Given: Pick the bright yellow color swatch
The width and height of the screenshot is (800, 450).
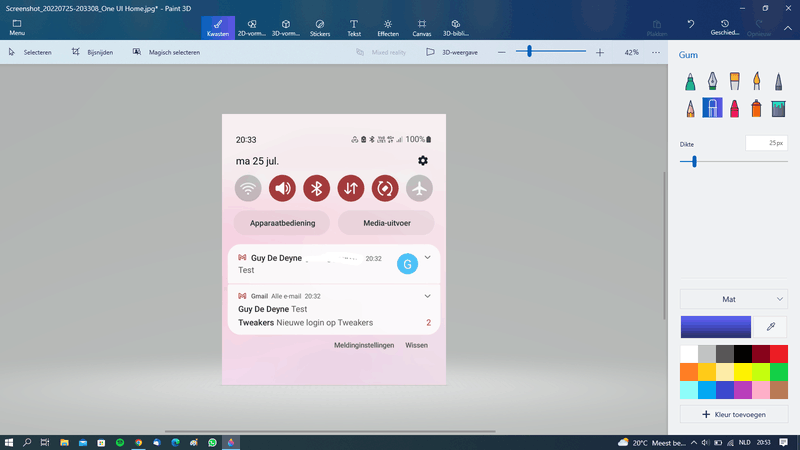Looking at the screenshot, I should [x=743, y=371].
